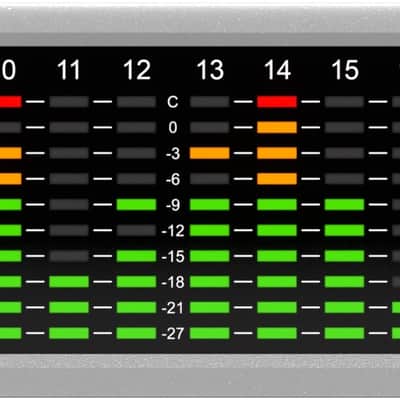Select channel 15 green -9 segment
The width and height of the screenshot is (400, 400).
coord(344,204)
